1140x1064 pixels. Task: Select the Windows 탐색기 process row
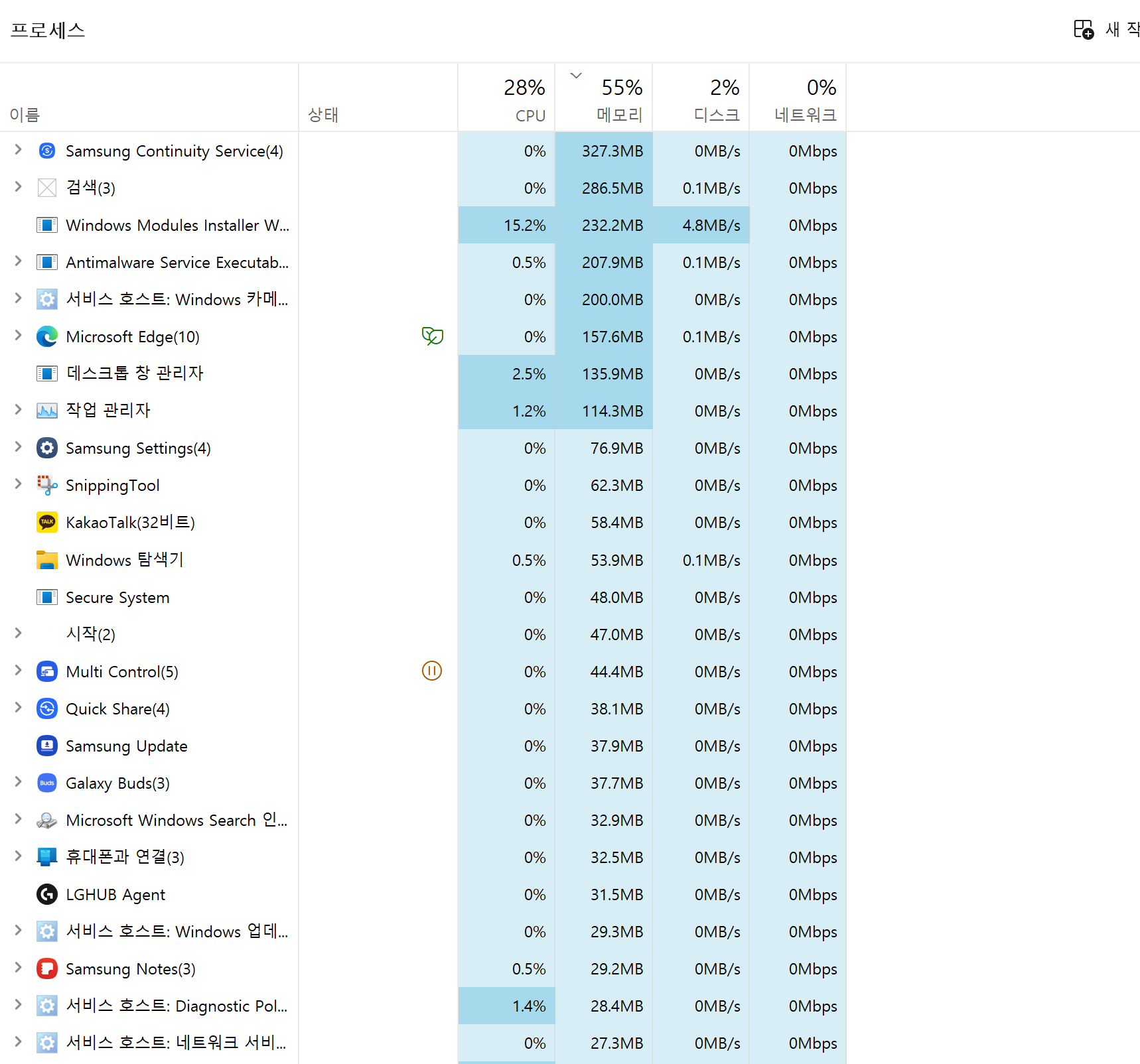pyautogui.click(x=423, y=560)
